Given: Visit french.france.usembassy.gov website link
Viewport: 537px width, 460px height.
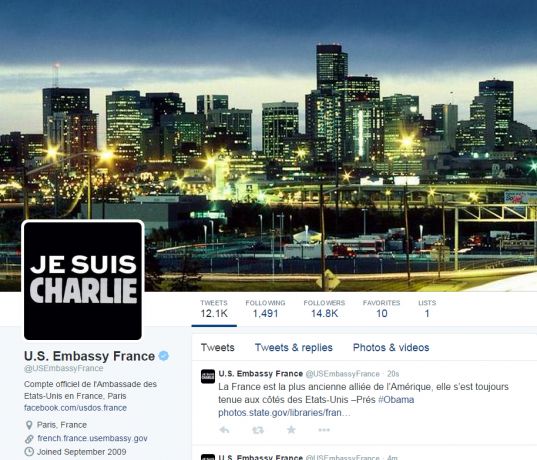Looking at the screenshot, I should (92, 439).
